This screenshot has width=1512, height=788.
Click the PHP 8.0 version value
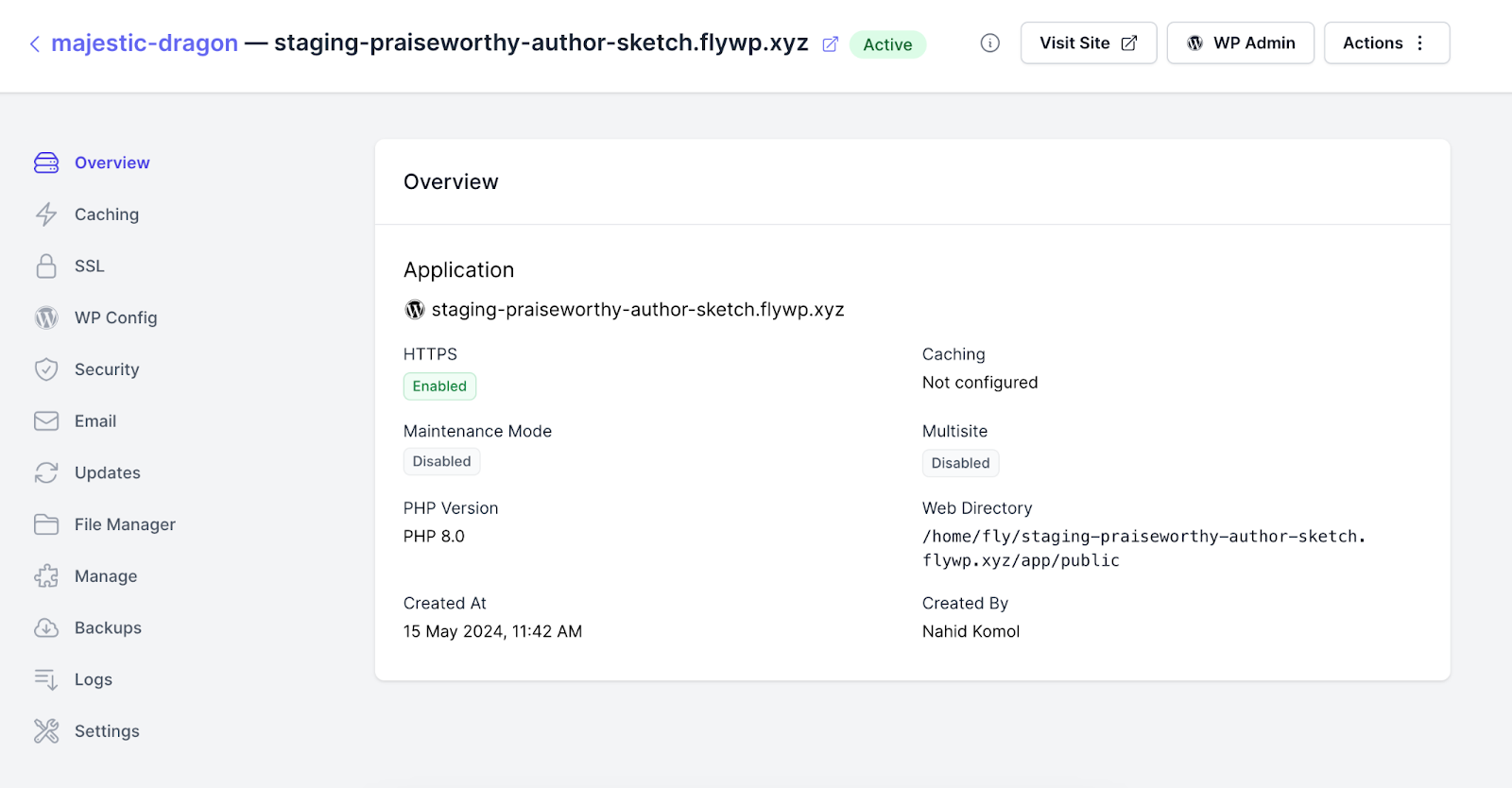pyautogui.click(x=434, y=537)
